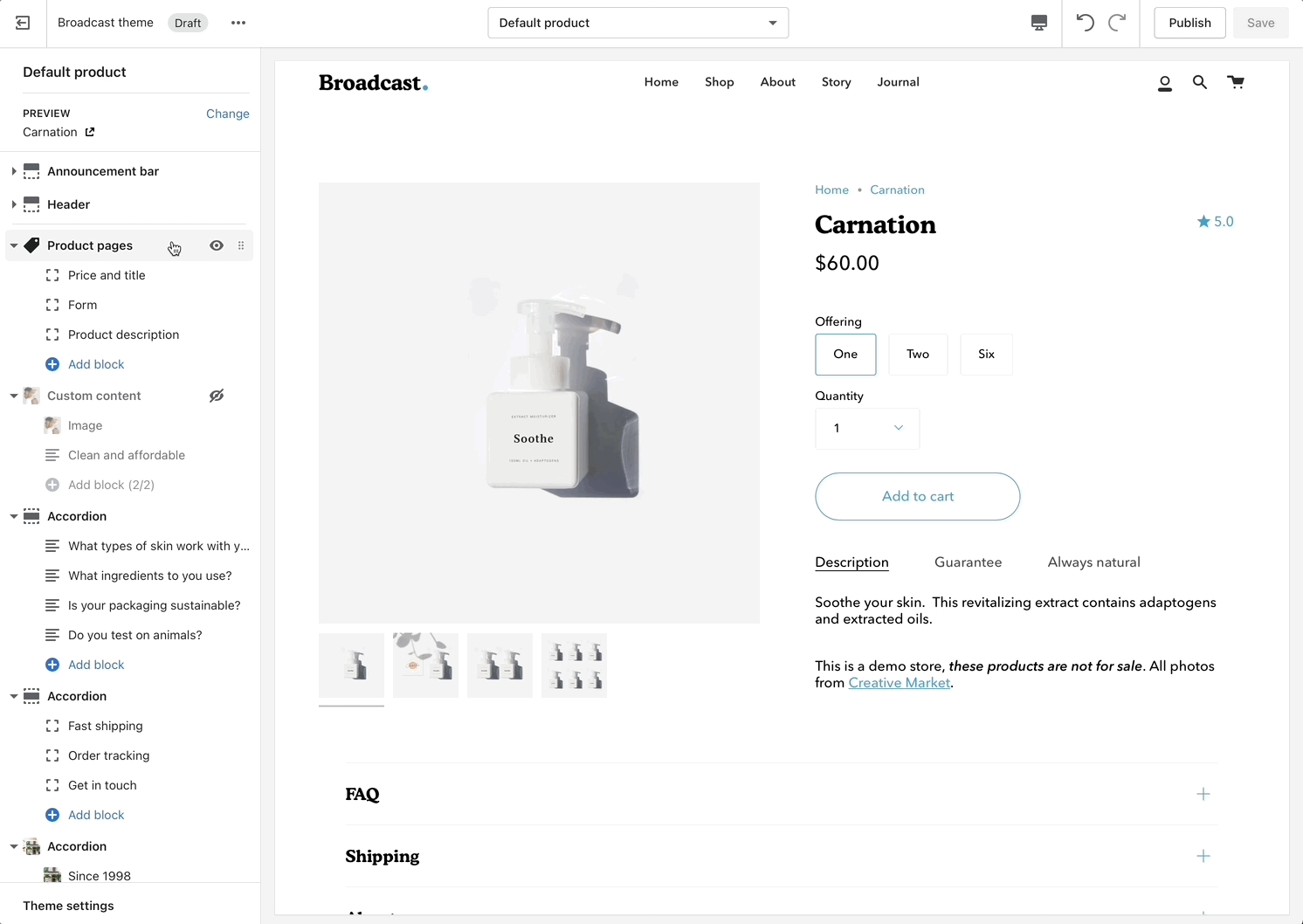Open the three-dot more actions menu

pos(238,23)
